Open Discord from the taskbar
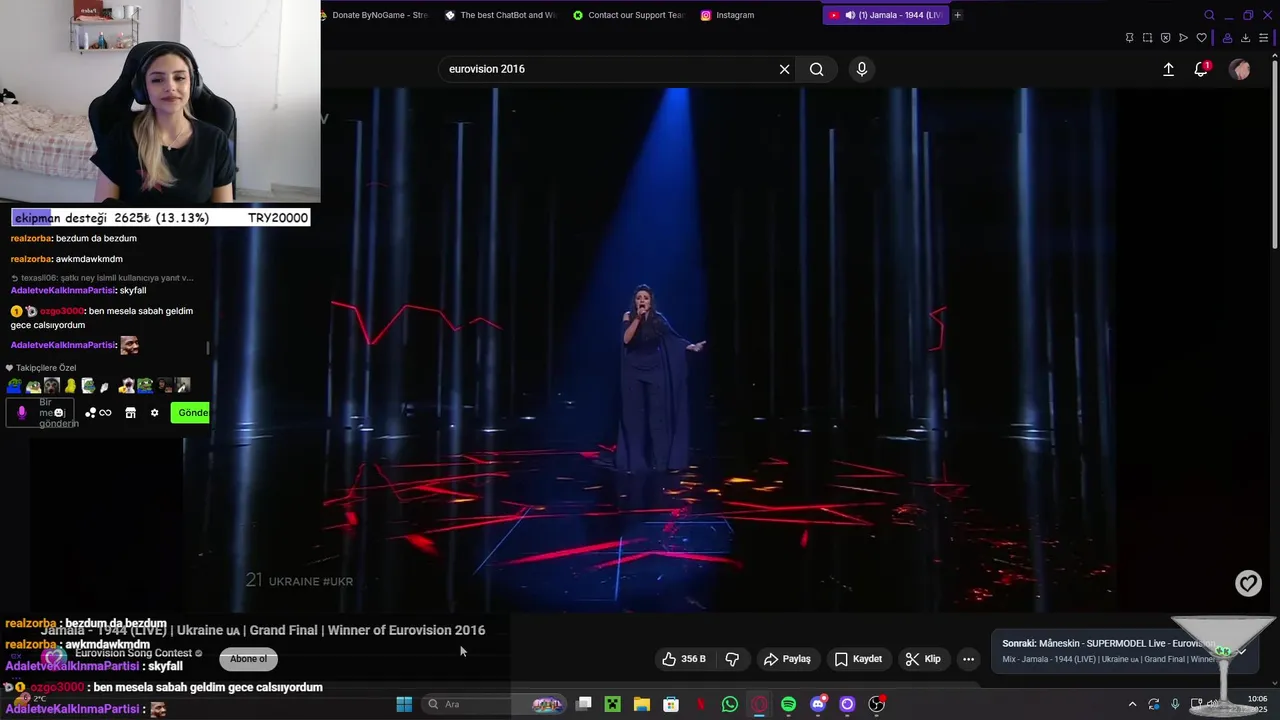Screen dimensions: 1280x720 (x=818, y=704)
